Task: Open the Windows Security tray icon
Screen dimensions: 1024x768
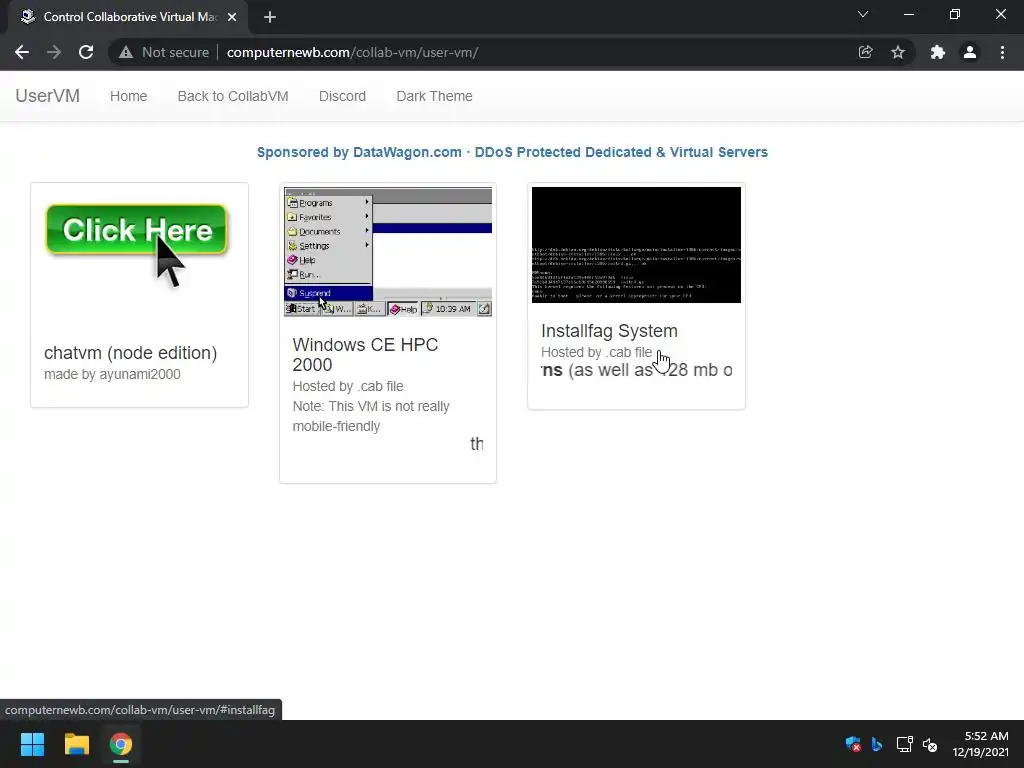Action: [x=853, y=744]
